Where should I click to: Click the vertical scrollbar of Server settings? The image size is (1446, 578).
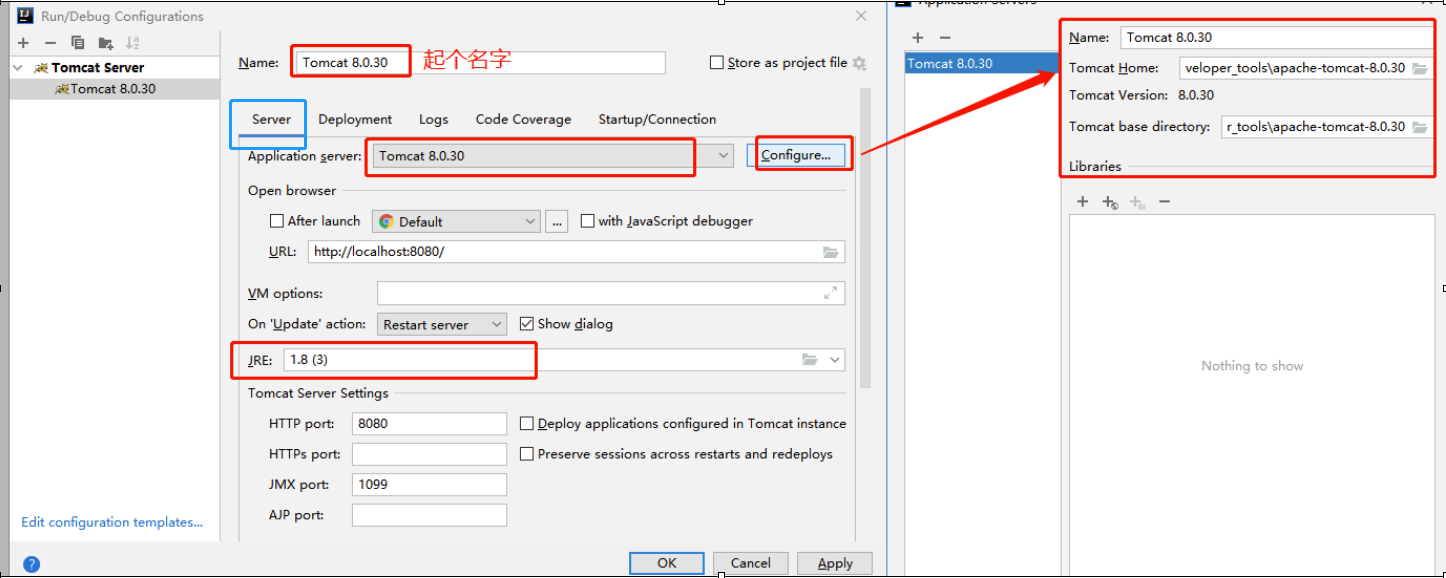coord(865,238)
